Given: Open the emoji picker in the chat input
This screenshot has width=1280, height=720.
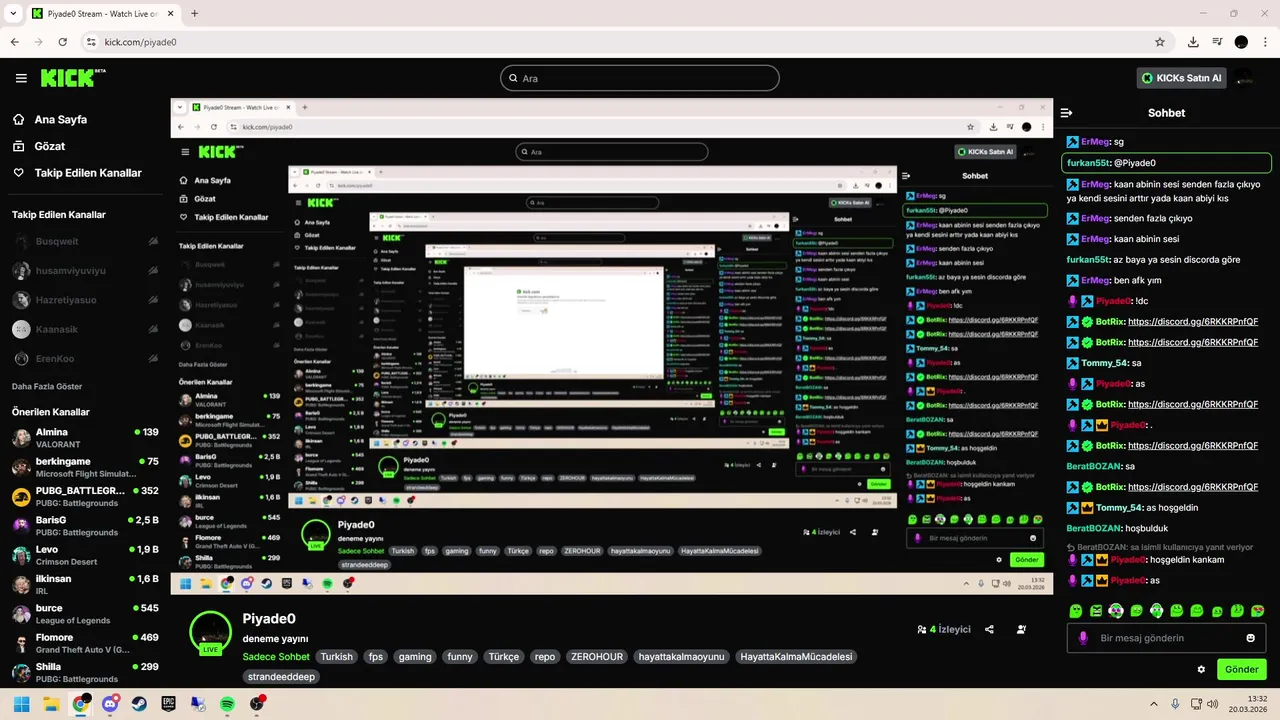Looking at the screenshot, I should coord(1250,638).
